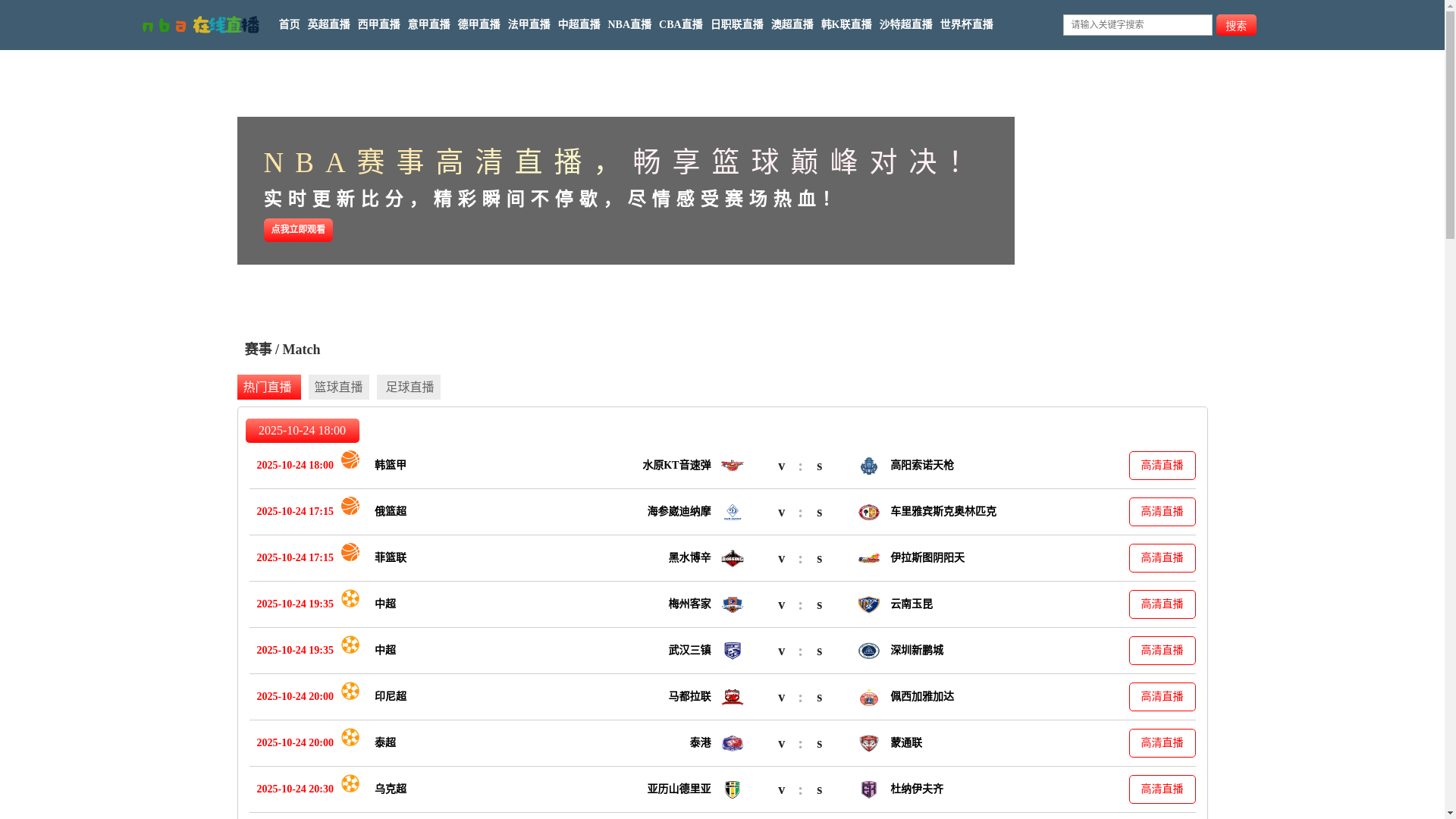Screen dimensions: 1456x819
Task: Click 亚历山德里亚 team crest icon
Action: [x=732, y=789]
